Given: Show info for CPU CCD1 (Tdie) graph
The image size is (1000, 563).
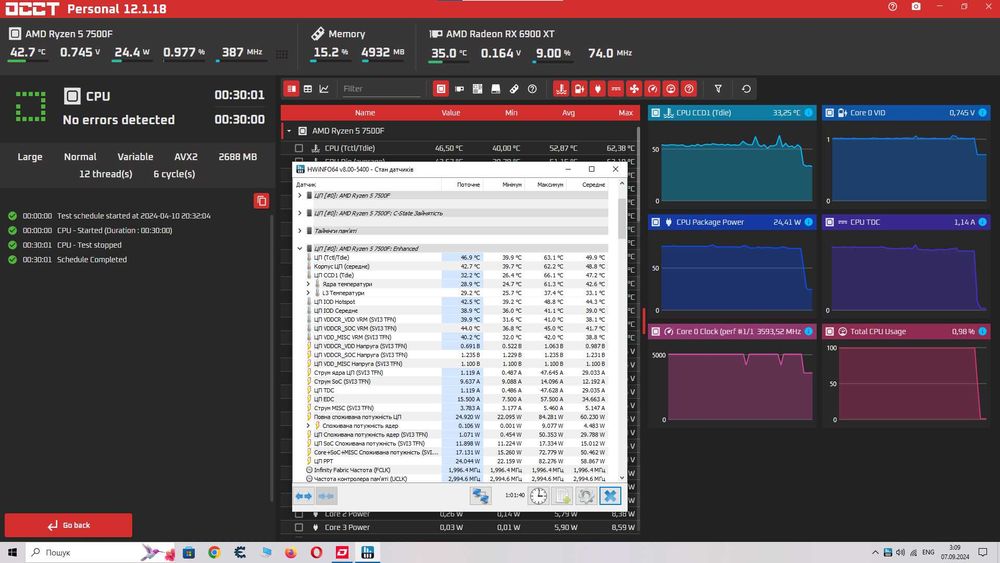Looking at the screenshot, I should 809,113.
